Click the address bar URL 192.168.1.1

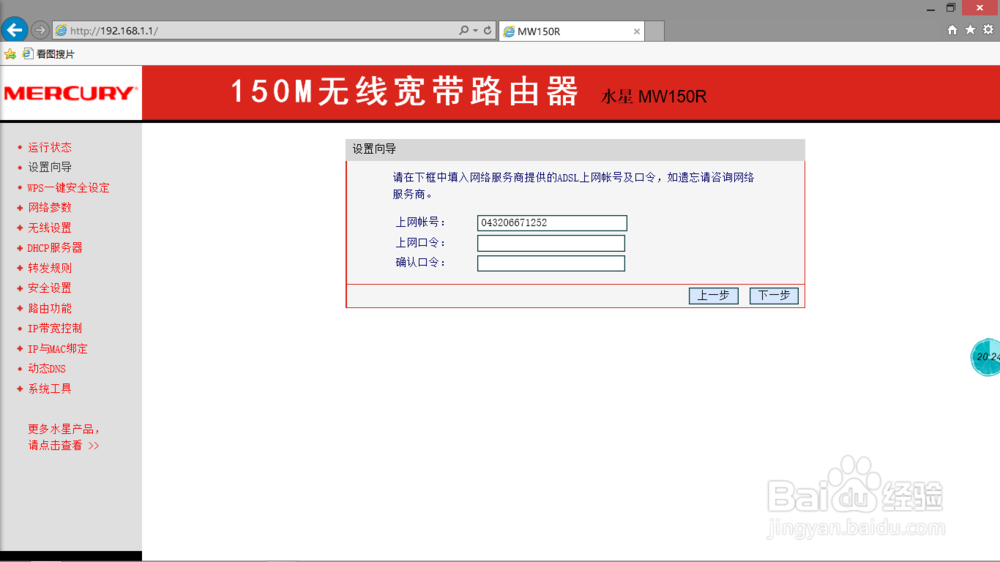tap(114, 31)
